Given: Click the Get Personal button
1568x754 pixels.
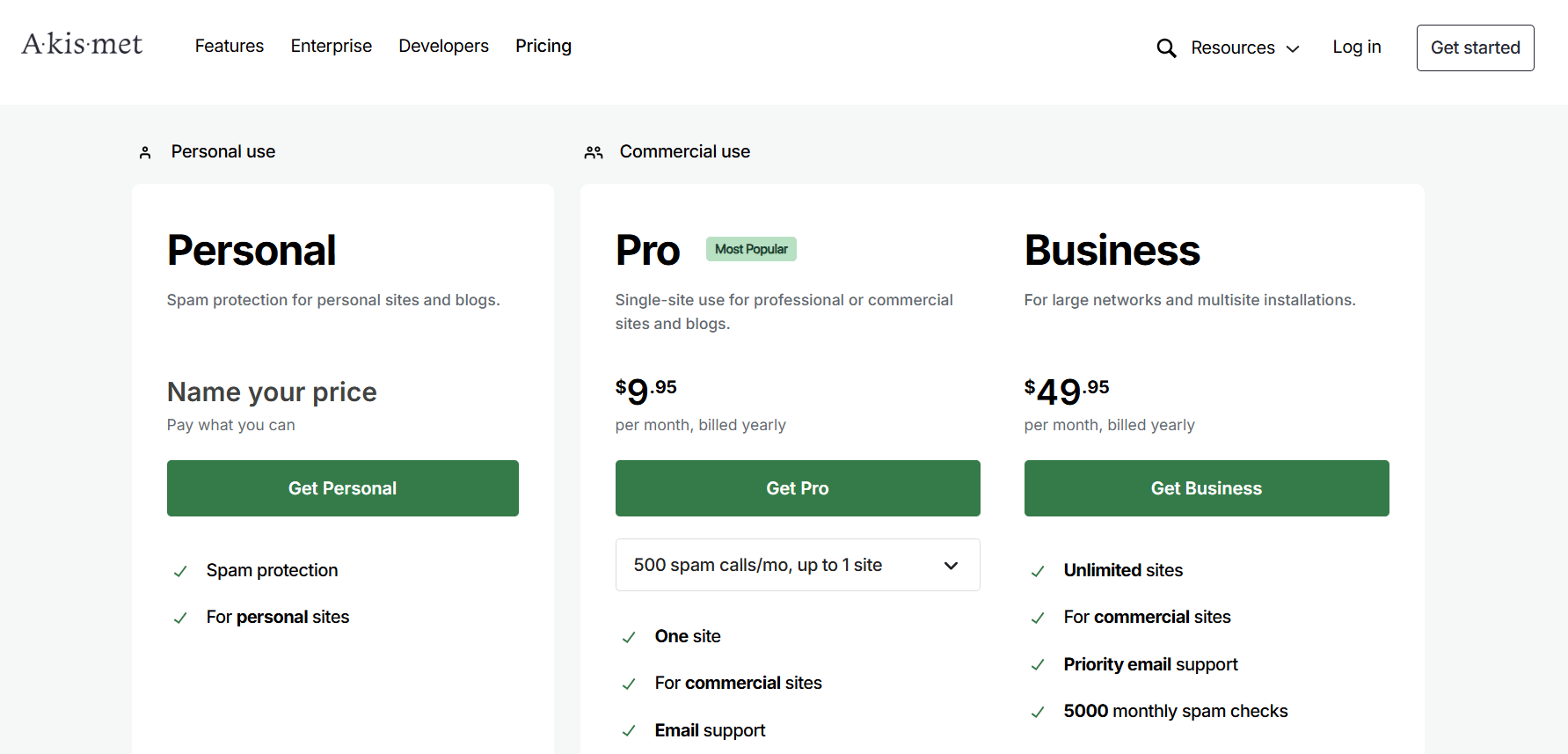Looking at the screenshot, I should tap(343, 488).
